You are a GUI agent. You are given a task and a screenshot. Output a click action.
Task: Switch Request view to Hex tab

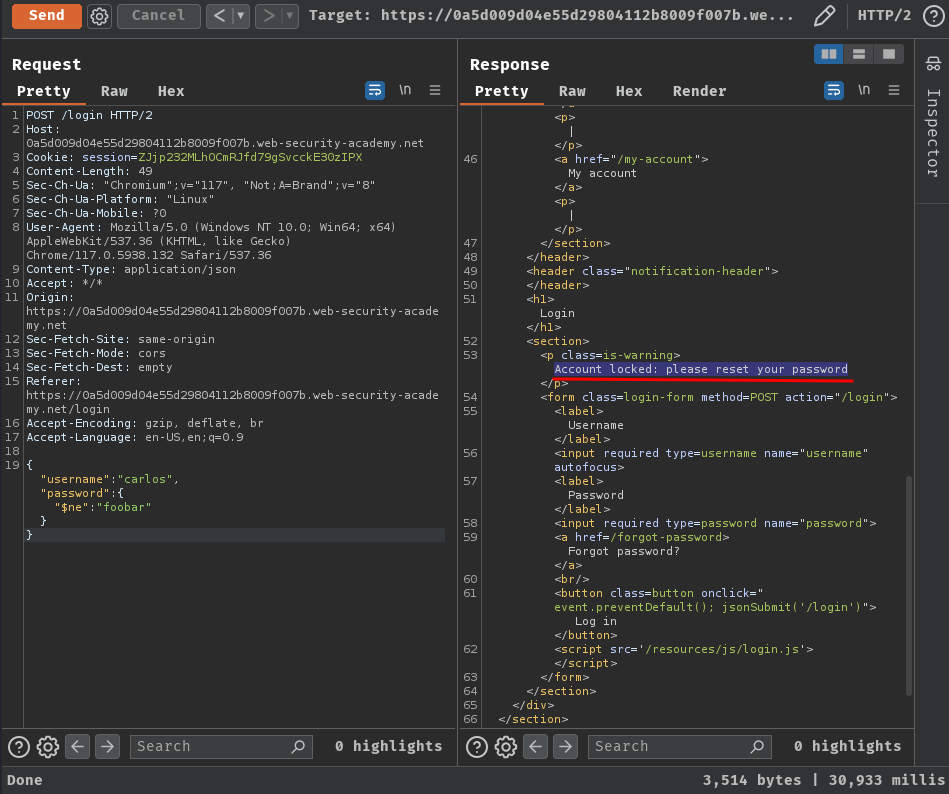171,91
